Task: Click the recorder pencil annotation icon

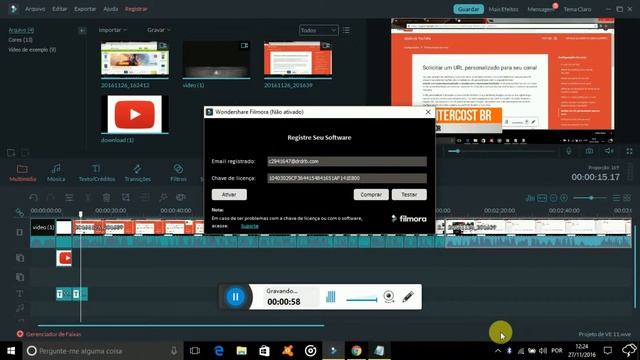Action: tap(408, 297)
